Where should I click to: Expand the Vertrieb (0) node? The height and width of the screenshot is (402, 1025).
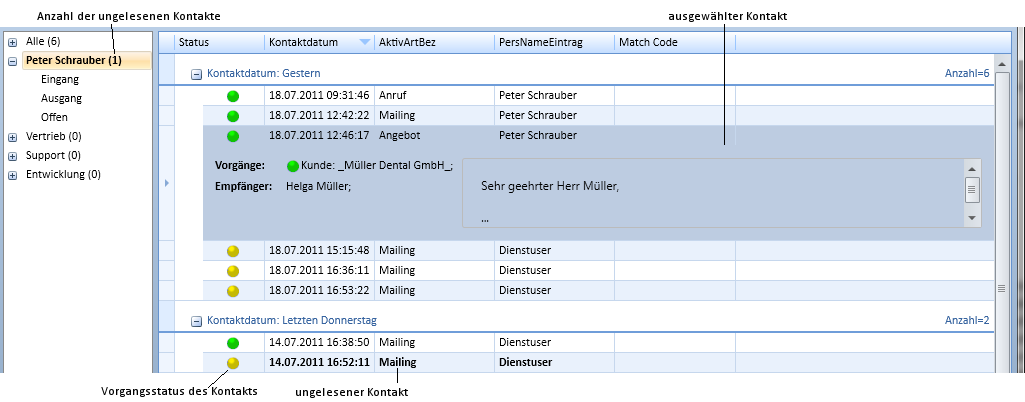(x=12, y=137)
